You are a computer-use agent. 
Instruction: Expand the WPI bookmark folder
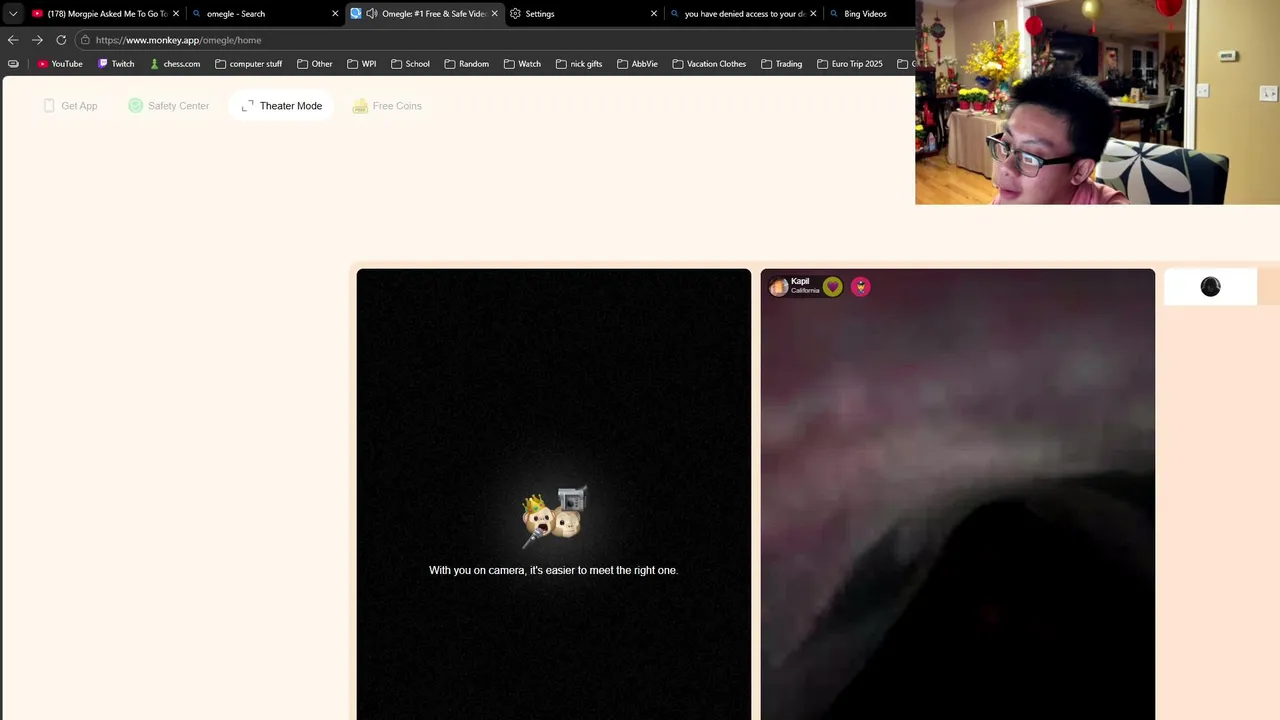[x=362, y=64]
